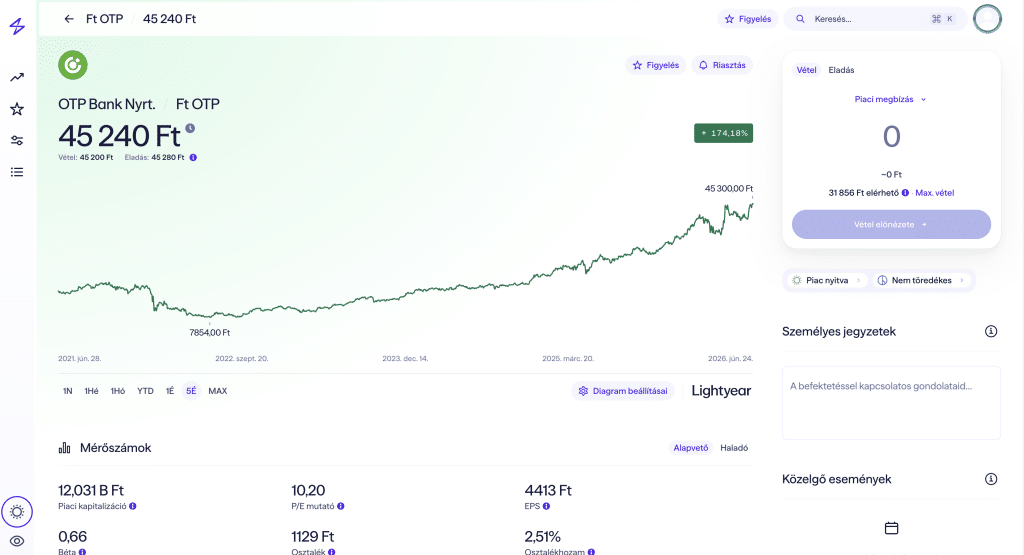Screen dimensions: 1024x555
Task: Open info icon next to EPS
Action: (547, 506)
